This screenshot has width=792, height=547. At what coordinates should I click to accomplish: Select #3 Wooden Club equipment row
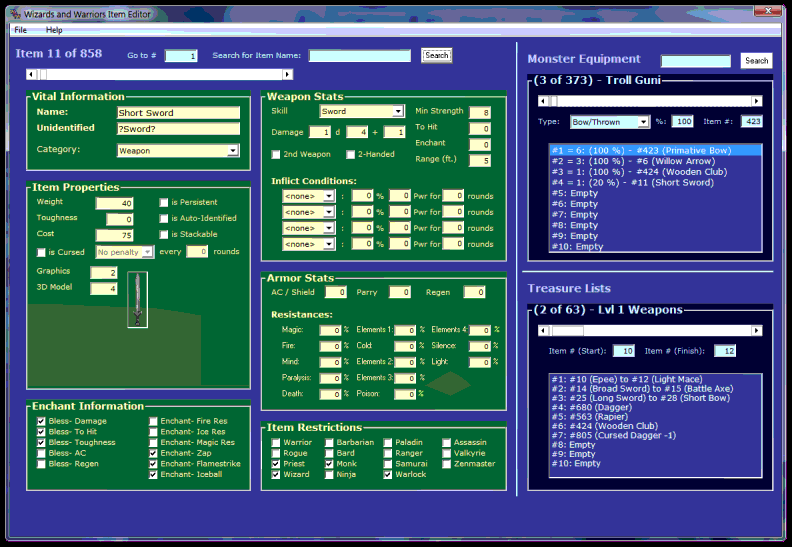tap(655, 172)
